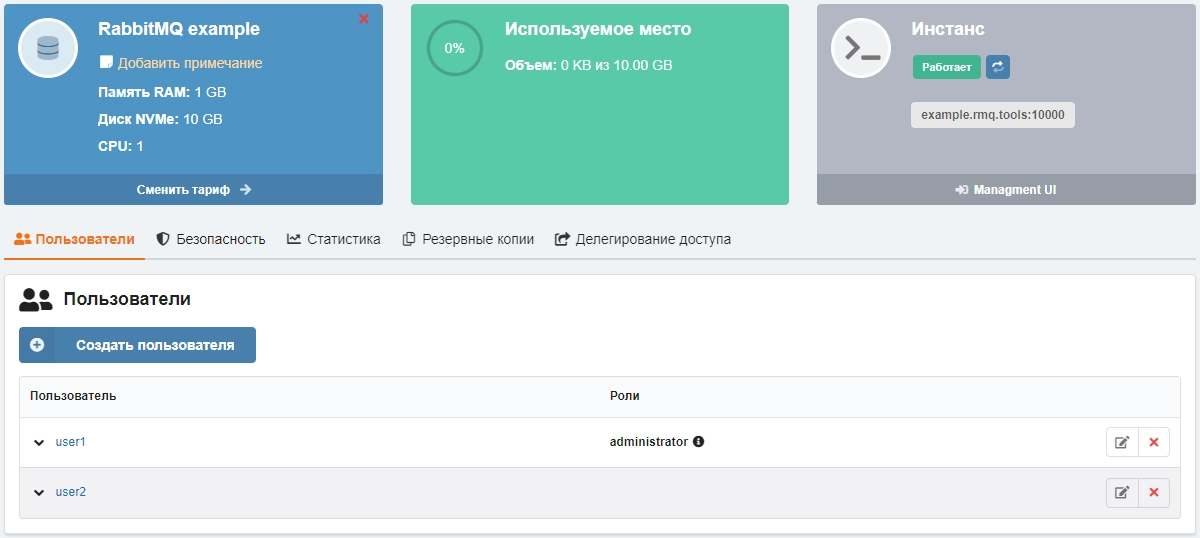The width and height of the screenshot is (1200, 538).
Task: Click Сменить тариф button
Action: 194,189
